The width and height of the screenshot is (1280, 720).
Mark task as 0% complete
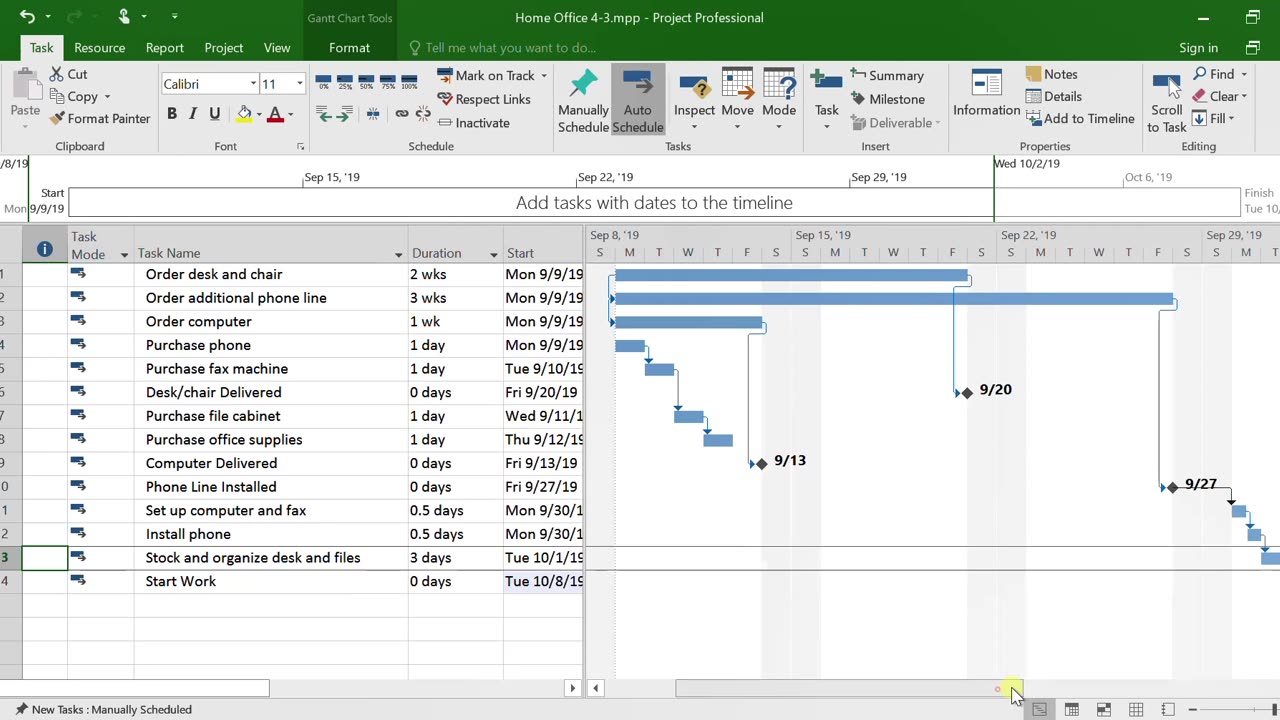[323, 82]
